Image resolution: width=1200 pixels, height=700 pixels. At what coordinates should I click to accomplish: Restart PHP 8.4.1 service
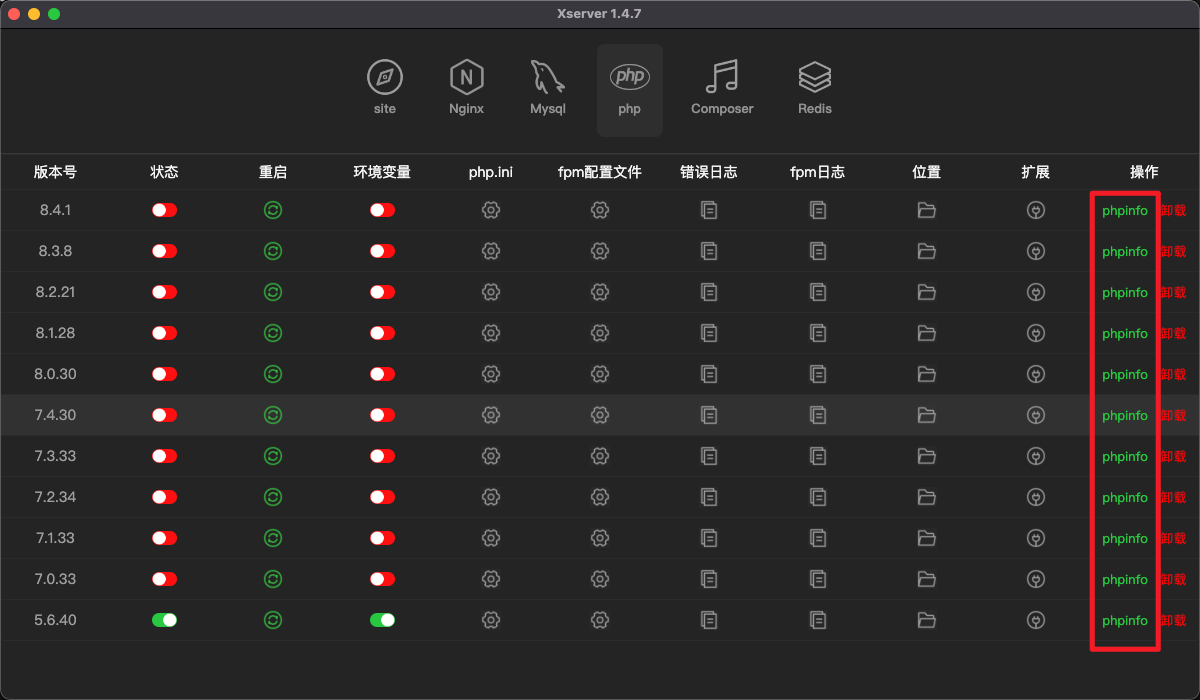pos(273,210)
